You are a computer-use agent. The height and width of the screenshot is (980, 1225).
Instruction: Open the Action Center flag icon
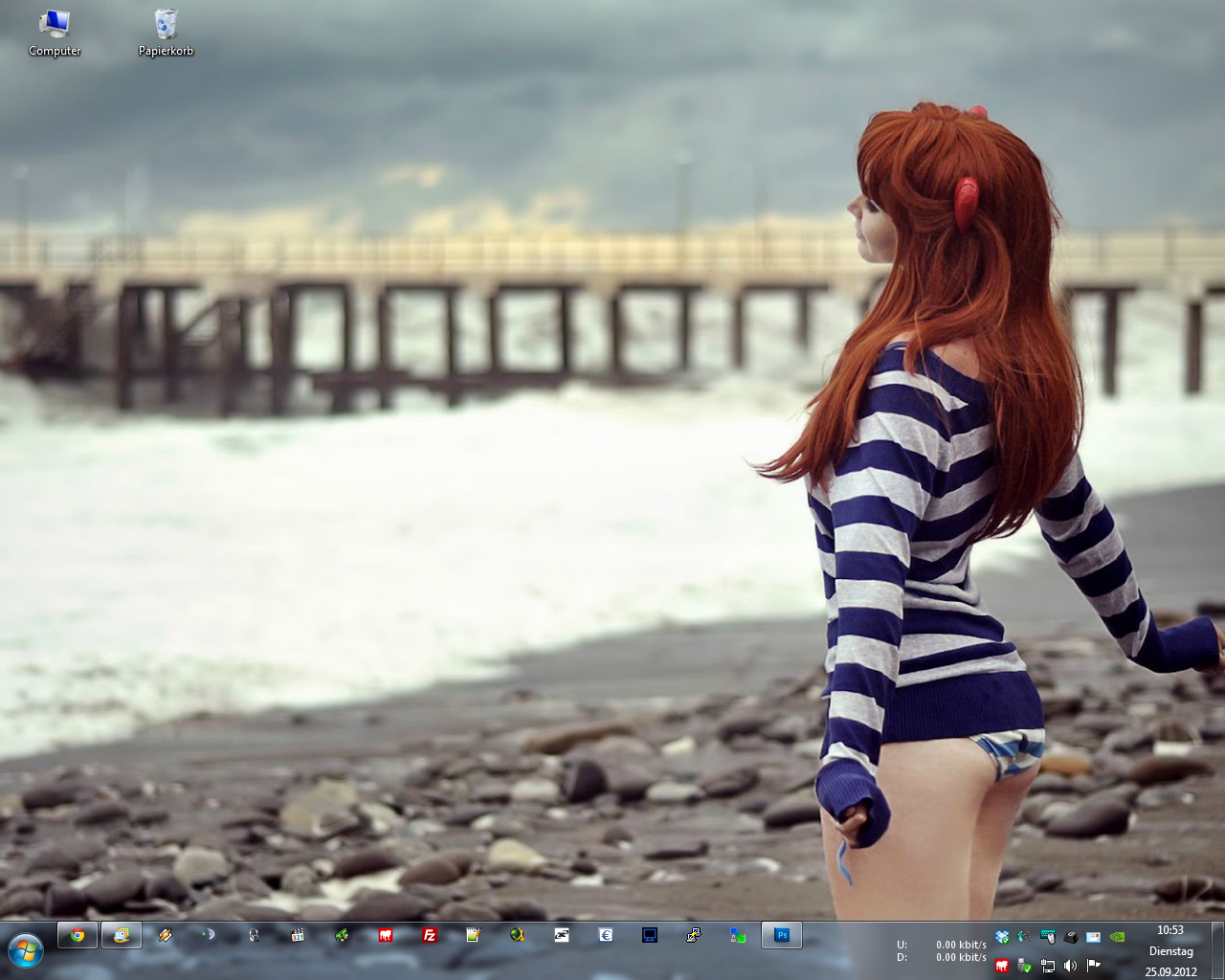click(1094, 966)
